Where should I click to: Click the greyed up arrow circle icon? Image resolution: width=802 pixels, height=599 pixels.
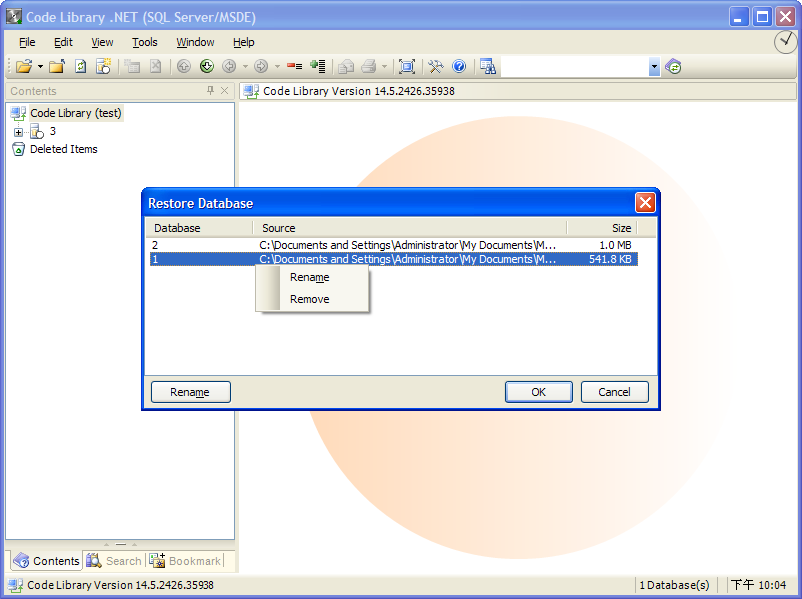[x=184, y=66]
